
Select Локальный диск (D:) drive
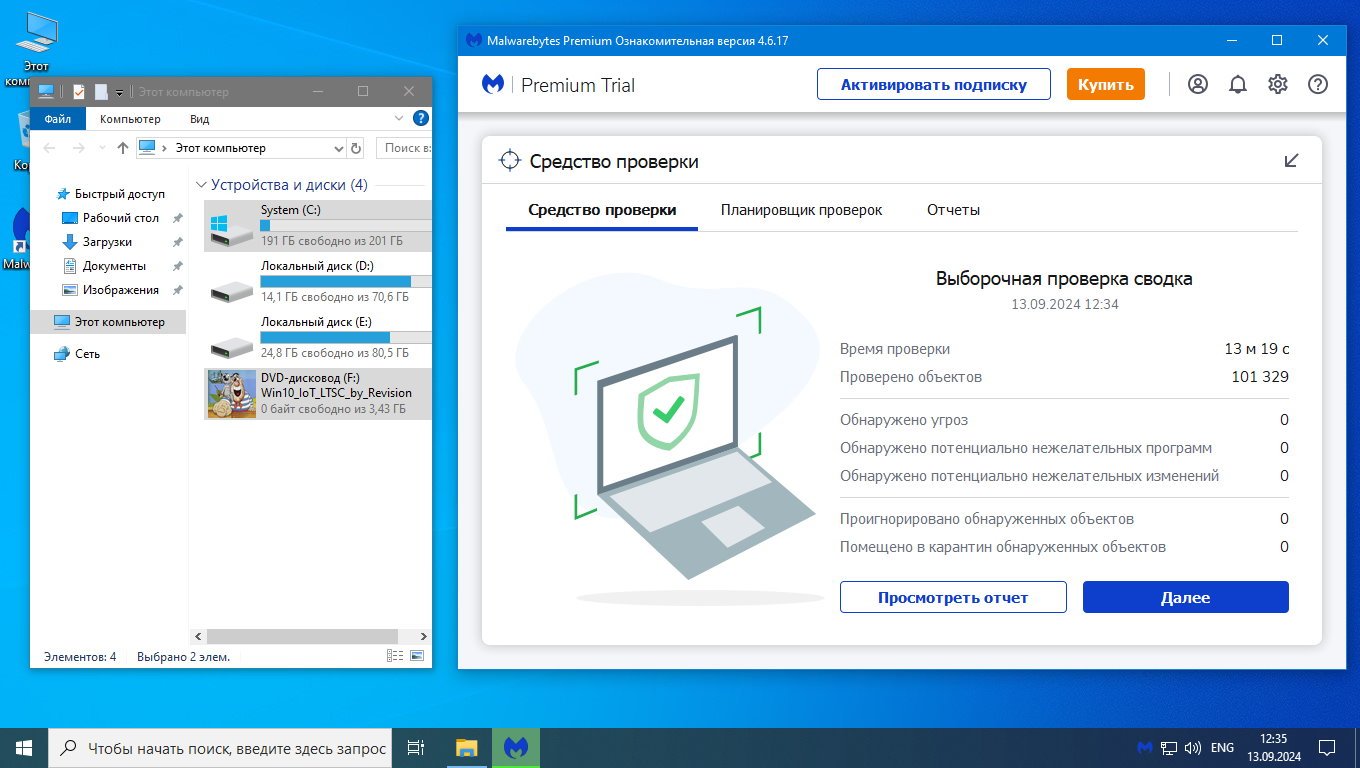(x=318, y=281)
